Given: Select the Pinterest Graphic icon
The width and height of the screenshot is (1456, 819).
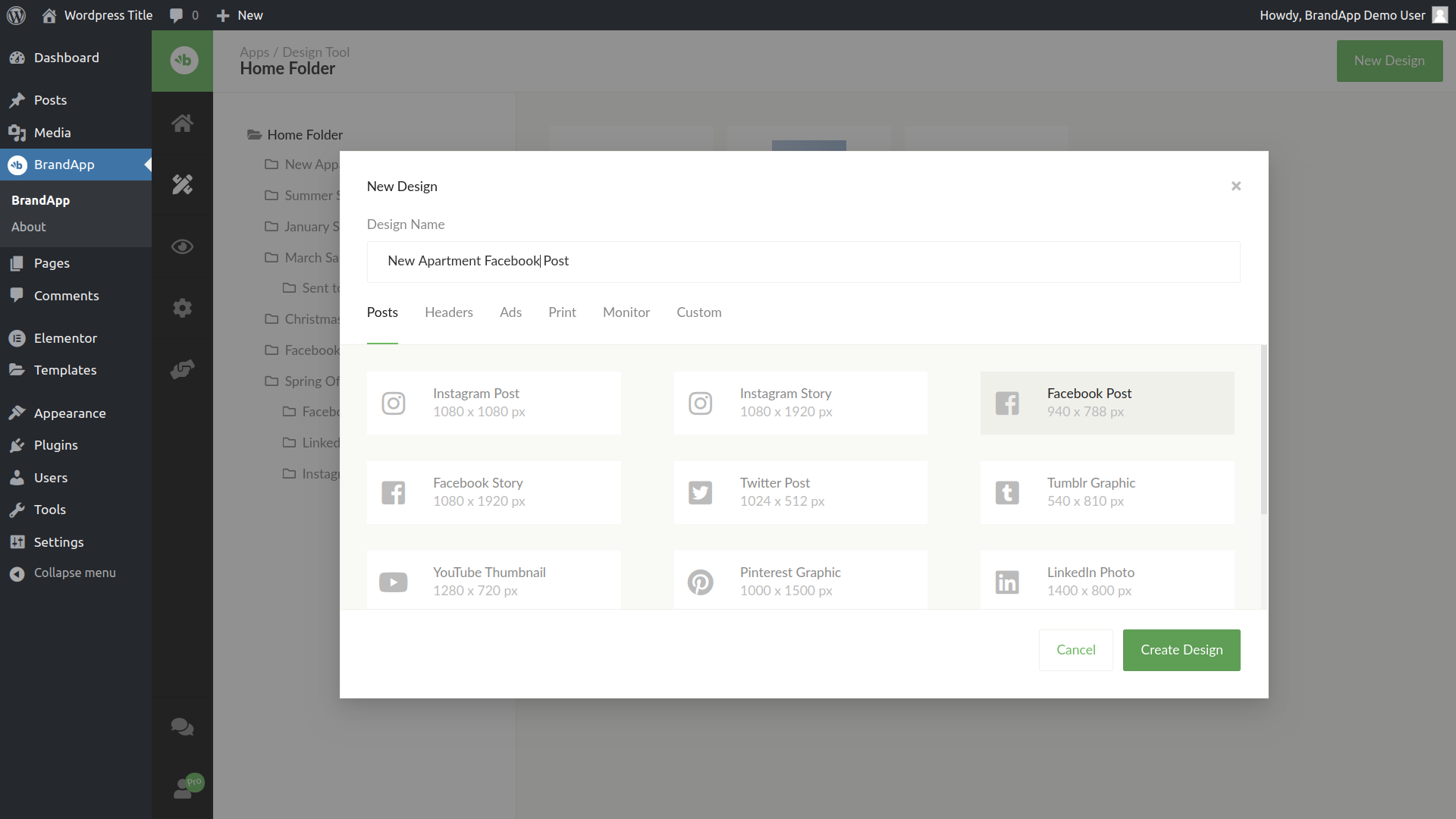Looking at the screenshot, I should click(700, 582).
